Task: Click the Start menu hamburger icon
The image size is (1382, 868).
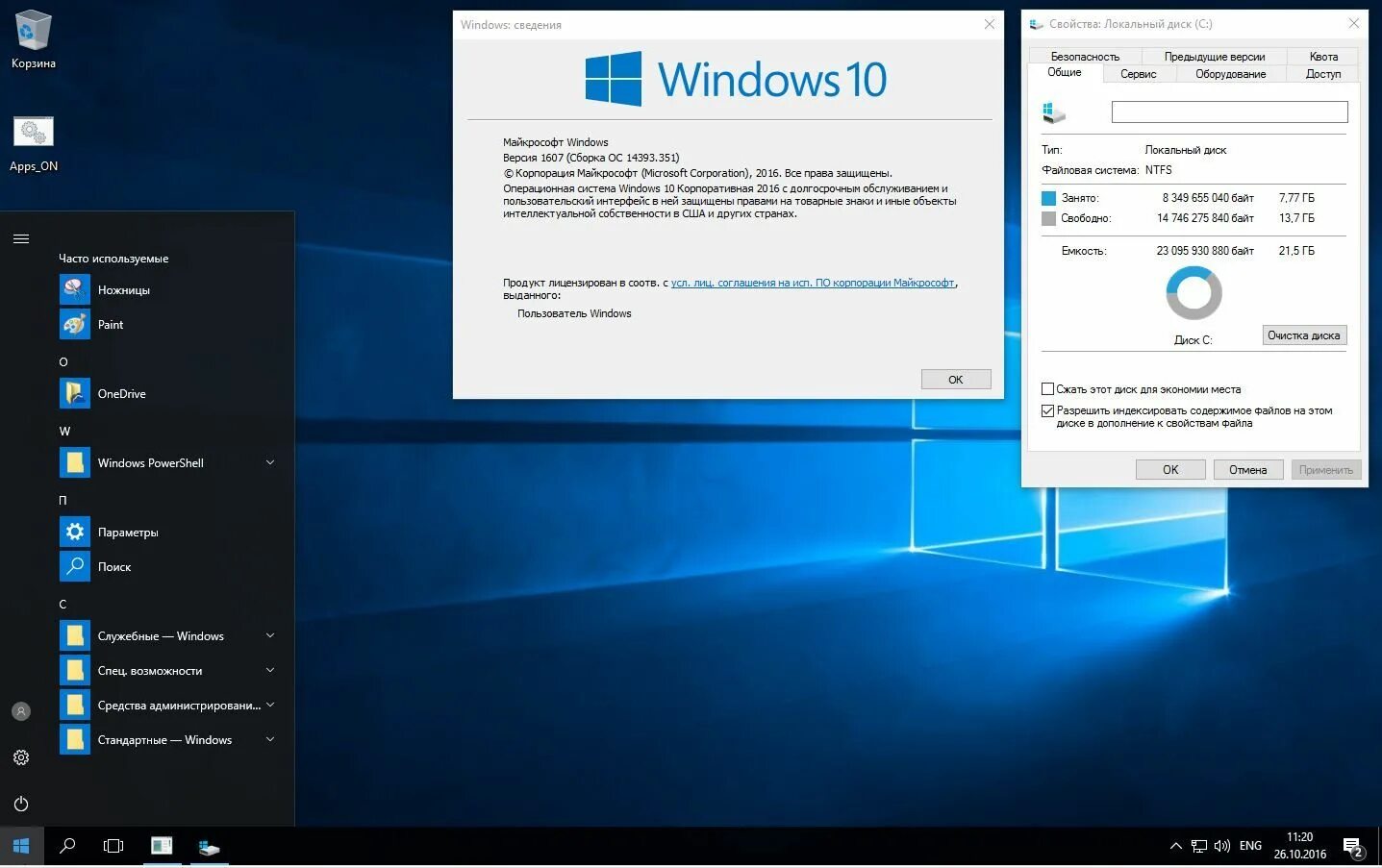Action: click(21, 238)
